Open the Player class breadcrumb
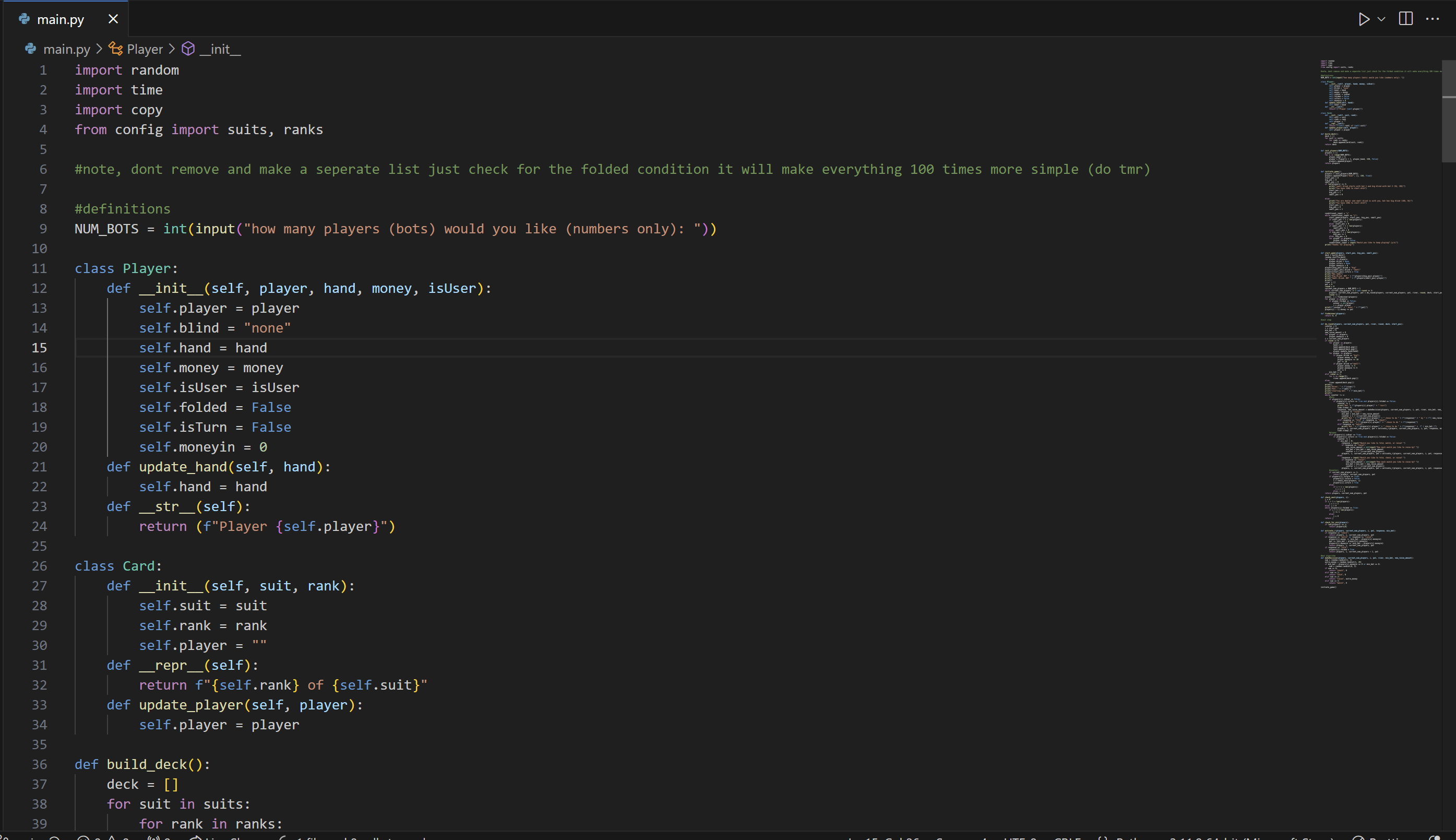 coord(145,49)
